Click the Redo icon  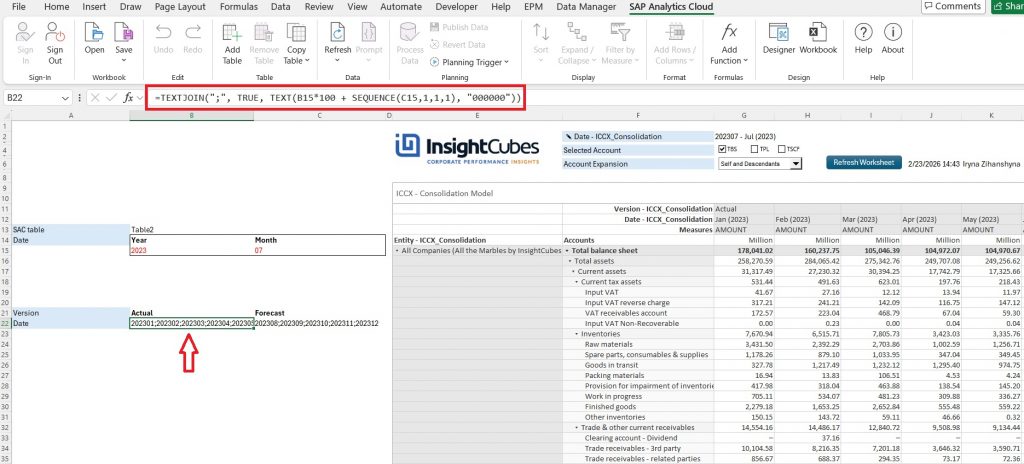193,33
